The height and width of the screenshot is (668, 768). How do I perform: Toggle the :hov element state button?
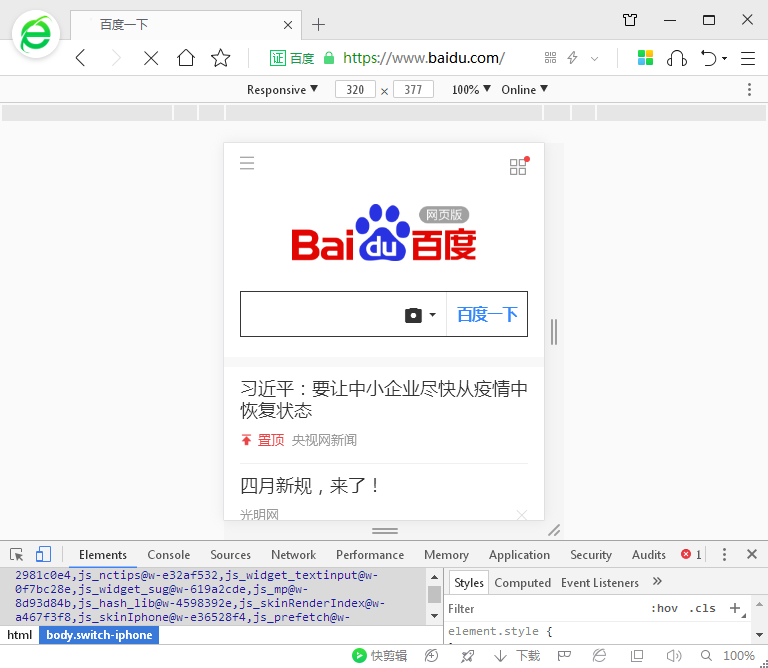point(664,608)
